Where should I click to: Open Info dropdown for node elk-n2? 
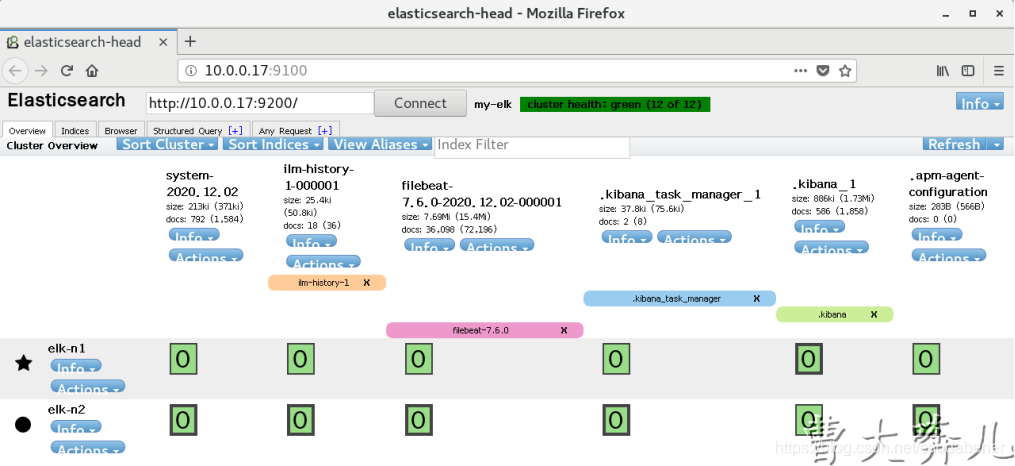pos(76,428)
